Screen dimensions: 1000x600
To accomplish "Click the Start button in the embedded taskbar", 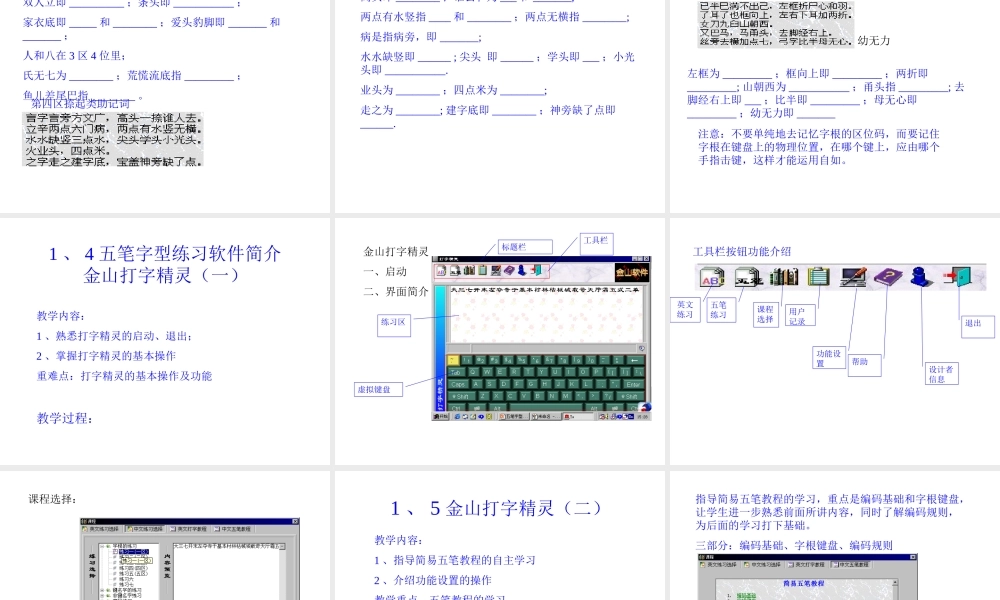I will (441, 416).
